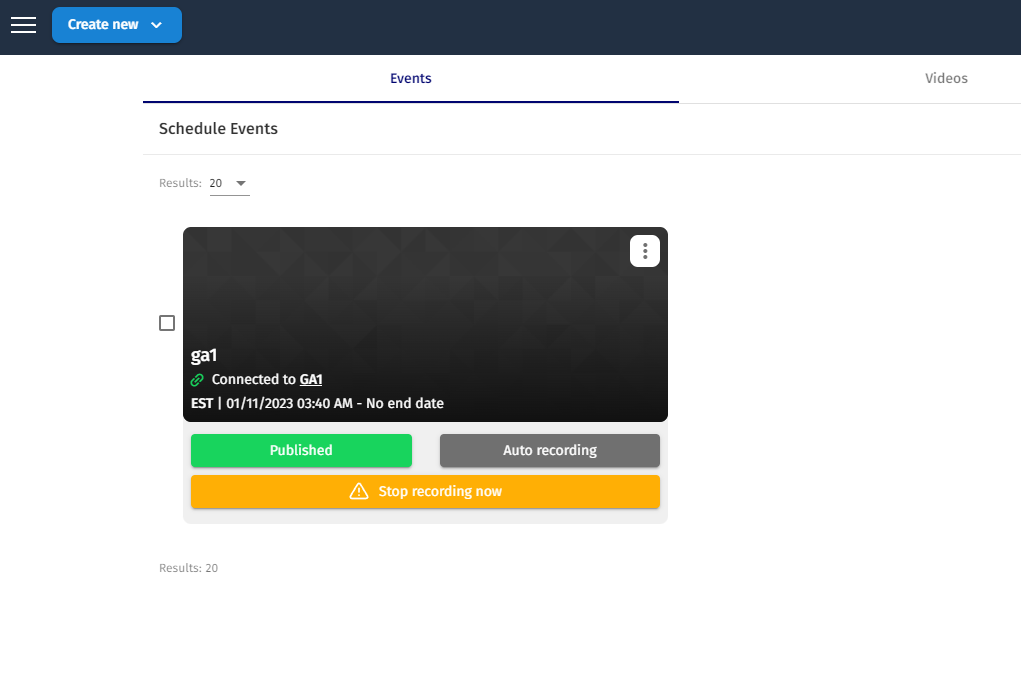
Task: Click the bottom Results: 20 label
Action: [x=188, y=568]
